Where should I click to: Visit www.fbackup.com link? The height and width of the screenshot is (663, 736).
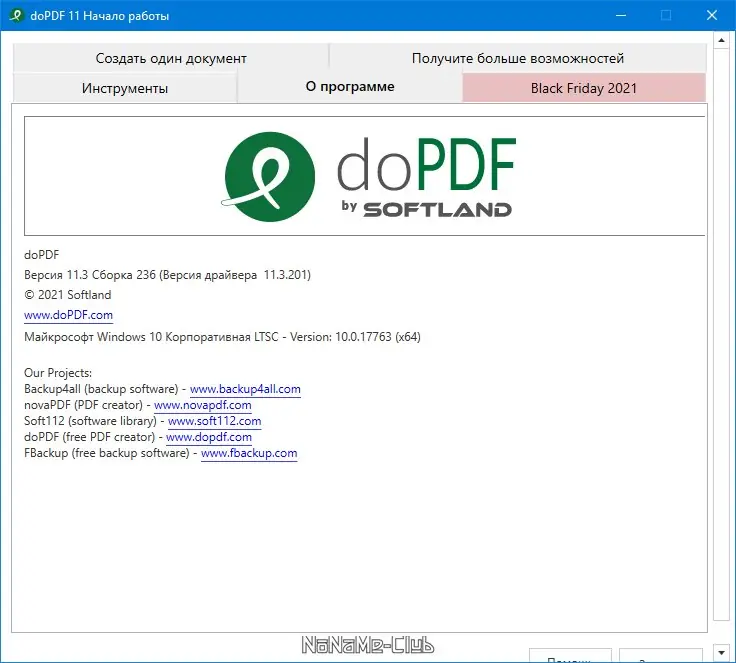coord(249,453)
